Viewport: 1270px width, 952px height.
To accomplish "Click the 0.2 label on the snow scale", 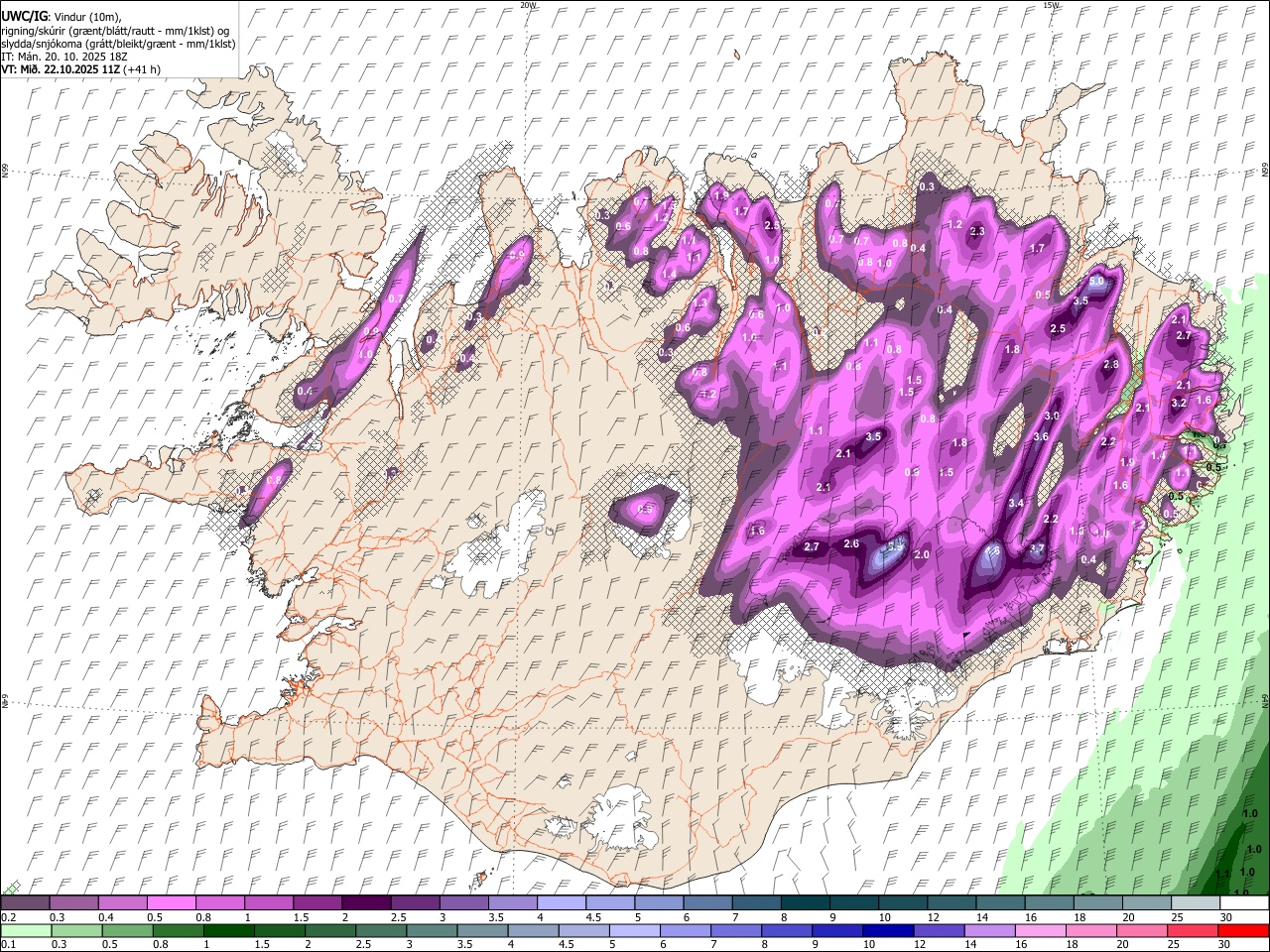I will point(8,917).
